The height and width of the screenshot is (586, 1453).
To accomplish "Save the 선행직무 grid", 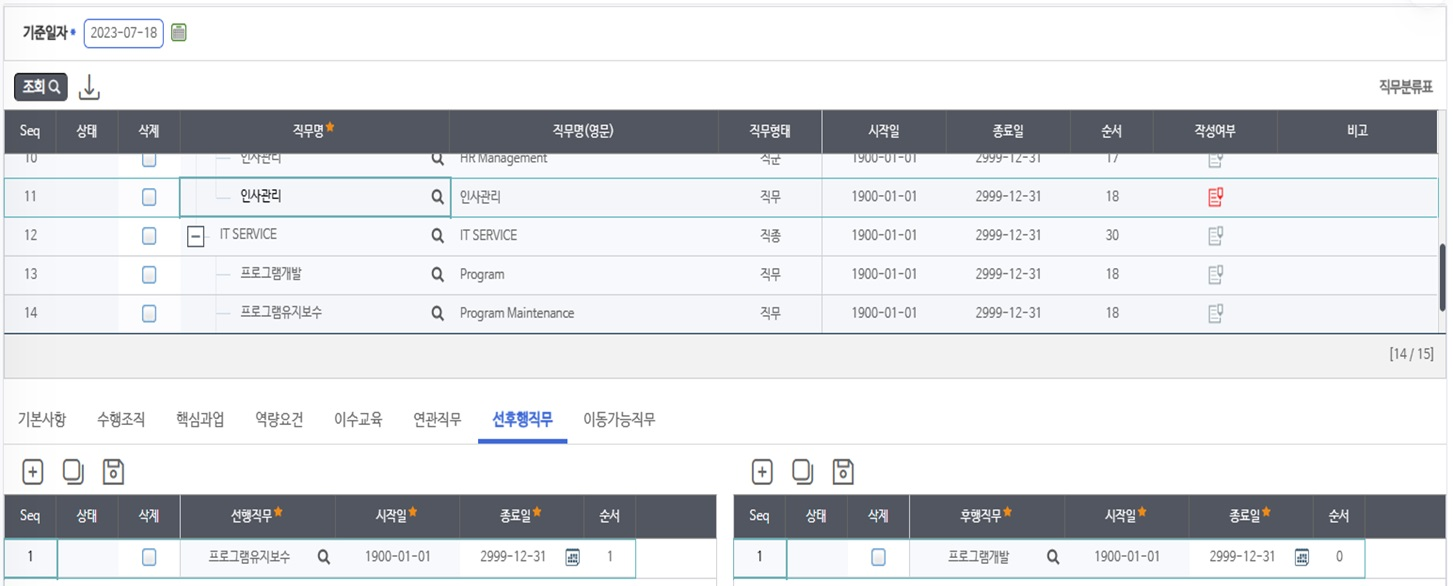I will pyautogui.click(x=113, y=472).
